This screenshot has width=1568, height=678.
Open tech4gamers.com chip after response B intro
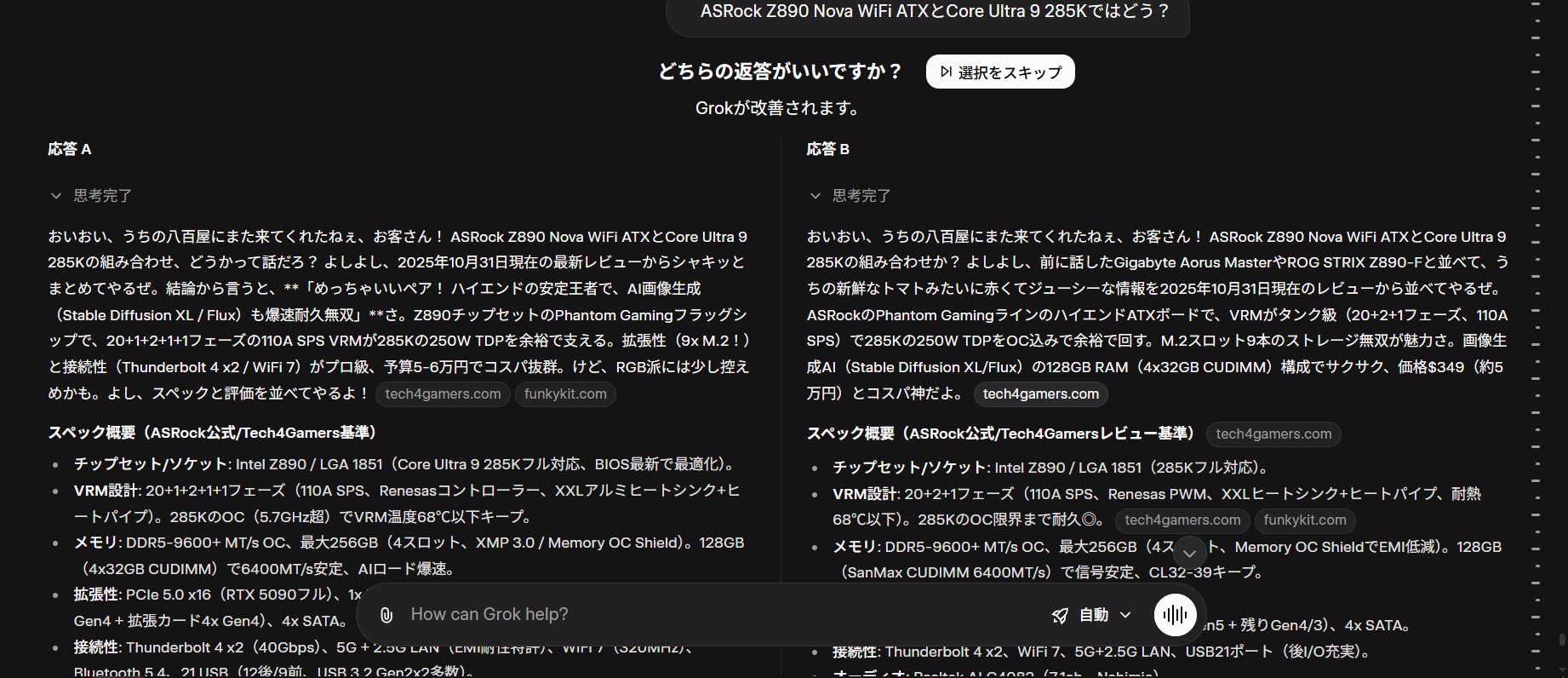click(x=1040, y=394)
